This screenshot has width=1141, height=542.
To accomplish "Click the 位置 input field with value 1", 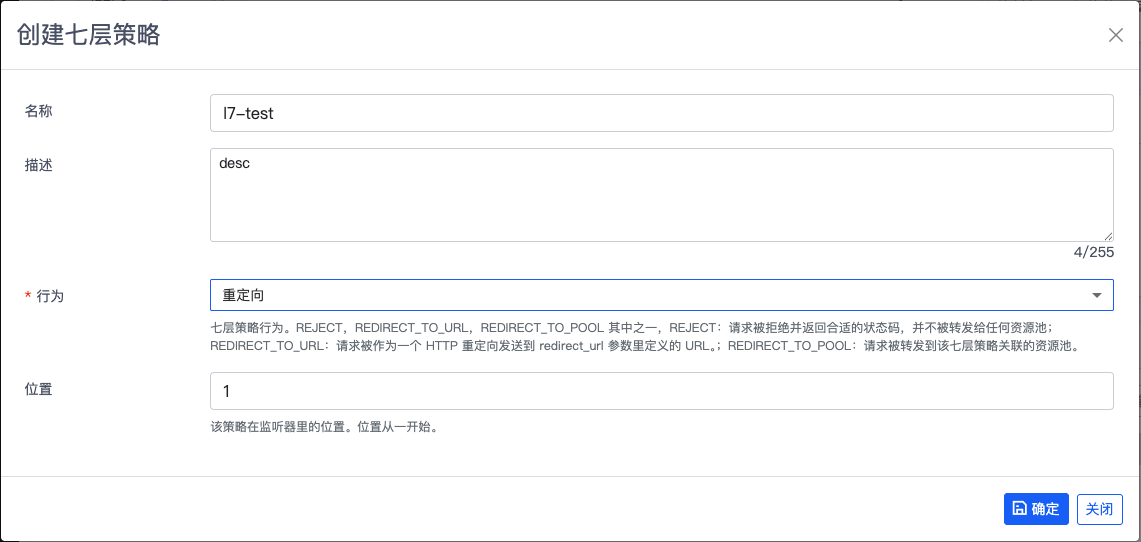I will tap(661, 391).
